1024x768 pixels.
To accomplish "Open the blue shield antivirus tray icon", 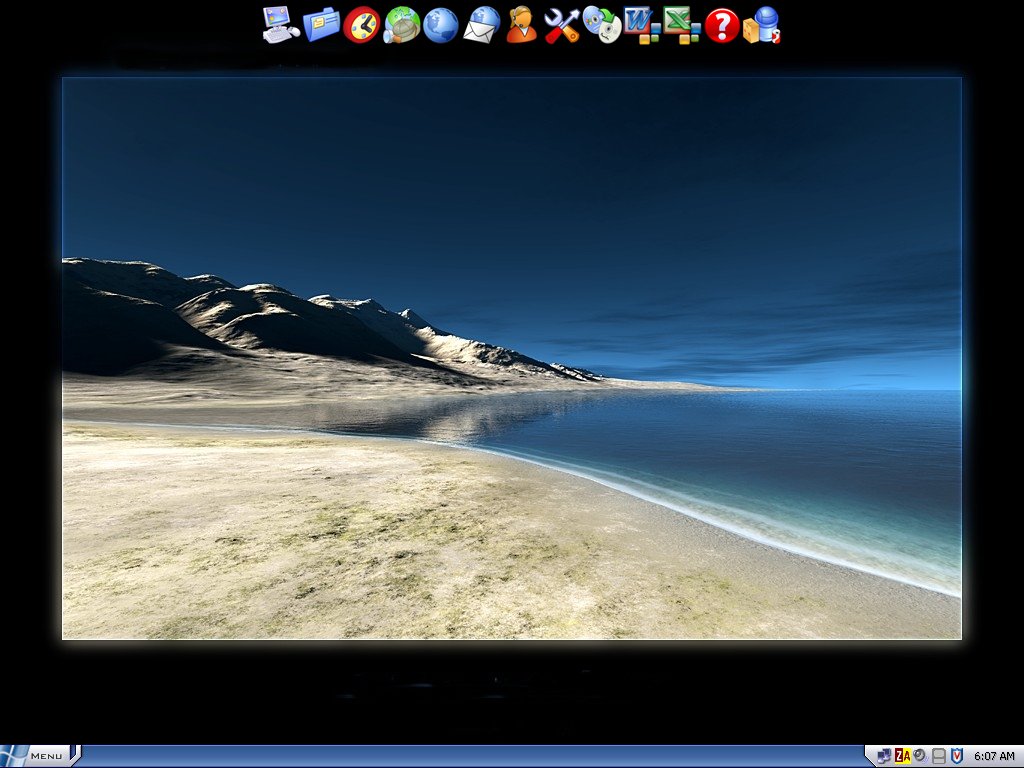I will pos(956,756).
